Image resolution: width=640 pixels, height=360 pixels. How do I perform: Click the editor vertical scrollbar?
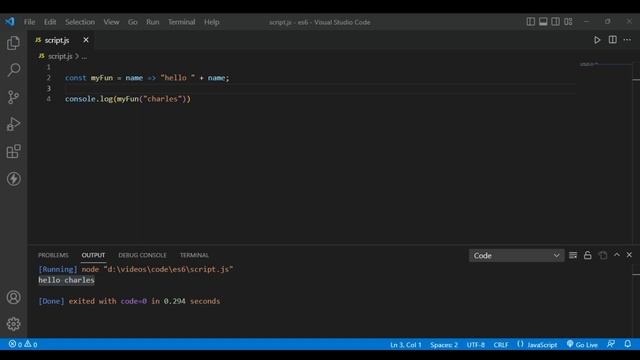point(636,153)
